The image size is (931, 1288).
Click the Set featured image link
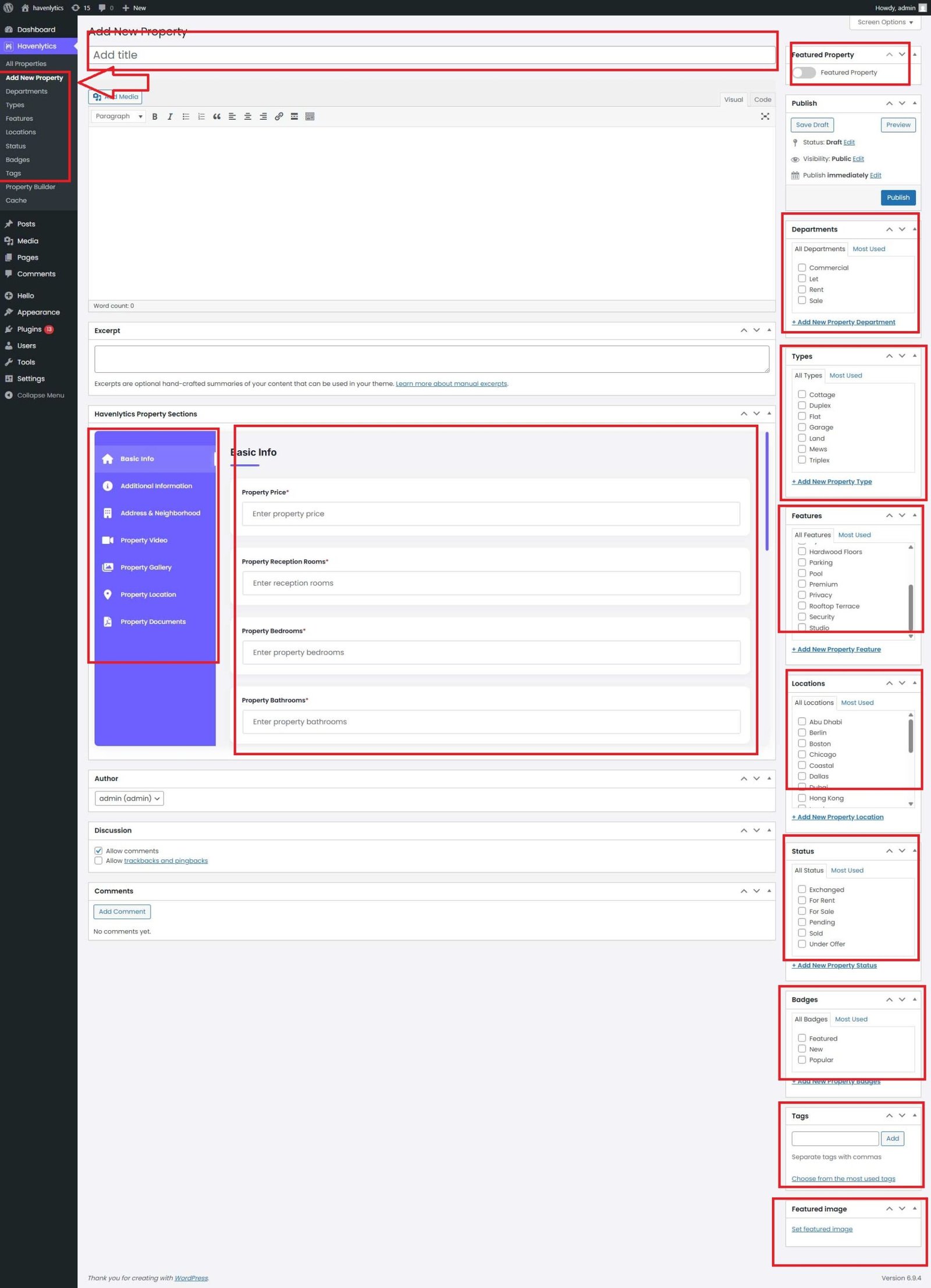pyautogui.click(x=822, y=1229)
